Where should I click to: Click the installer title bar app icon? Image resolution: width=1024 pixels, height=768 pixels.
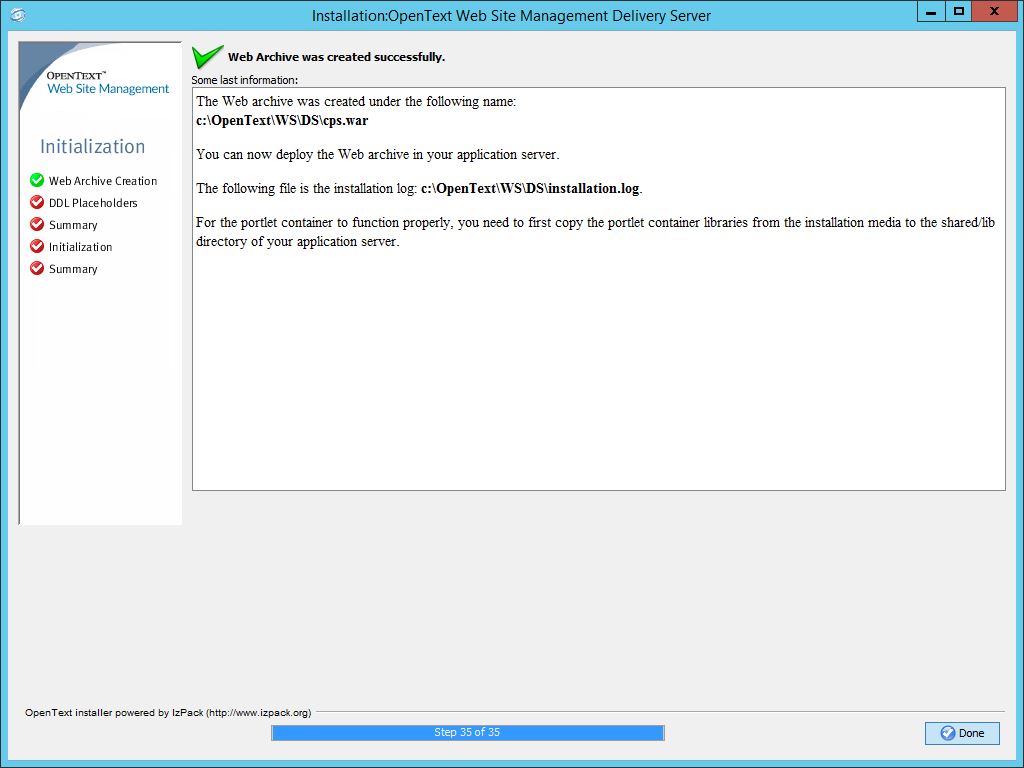point(18,14)
